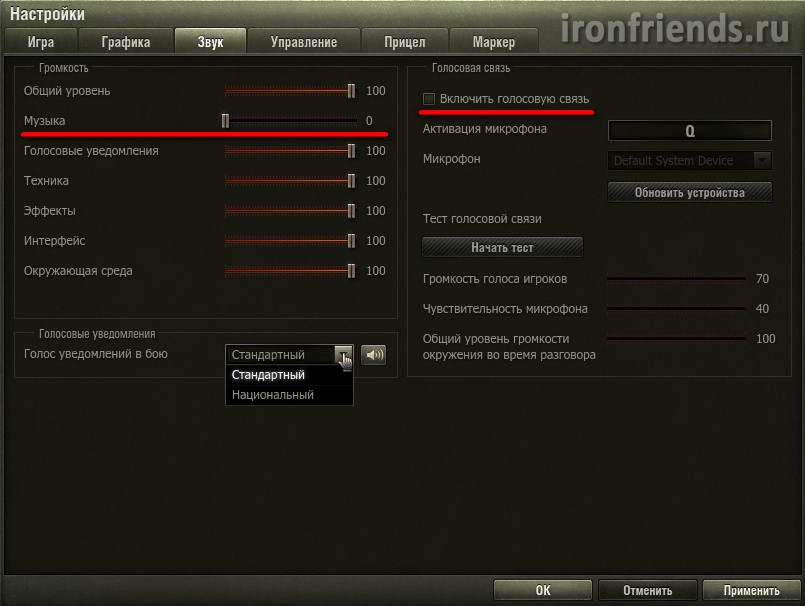Switch to the Графика tab
The height and width of the screenshot is (606, 805).
tap(126, 42)
